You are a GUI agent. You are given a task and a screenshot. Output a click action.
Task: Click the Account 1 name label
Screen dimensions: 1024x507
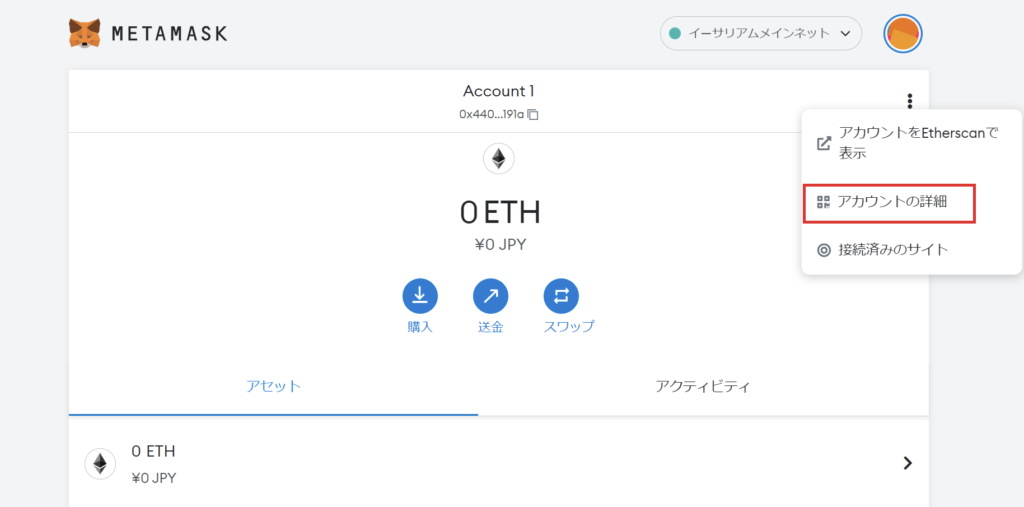click(498, 91)
